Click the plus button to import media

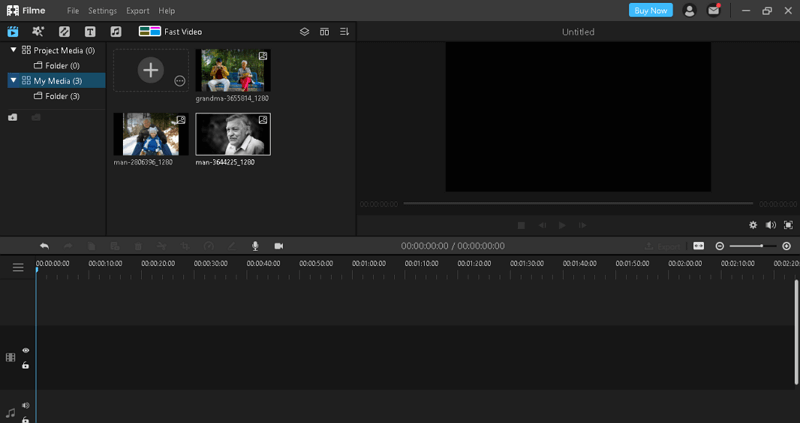click(x=151, y=70)
